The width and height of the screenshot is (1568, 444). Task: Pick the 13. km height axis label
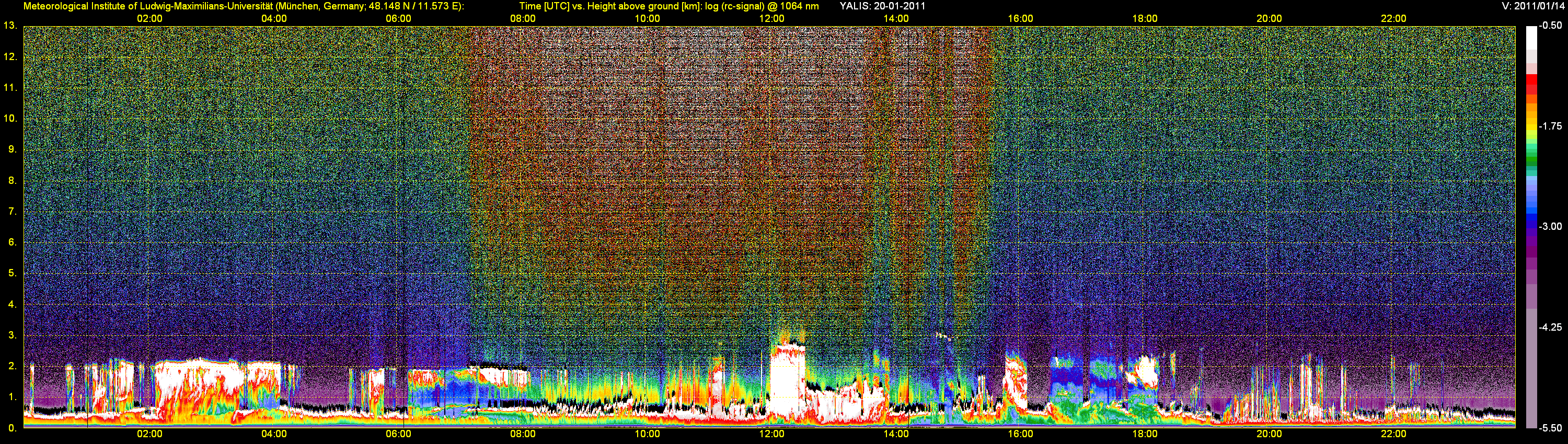[x=10, y=26]
